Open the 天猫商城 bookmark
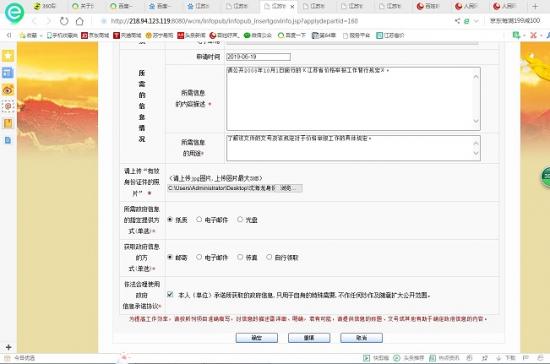The image size is (550, 364). (127, 35)
